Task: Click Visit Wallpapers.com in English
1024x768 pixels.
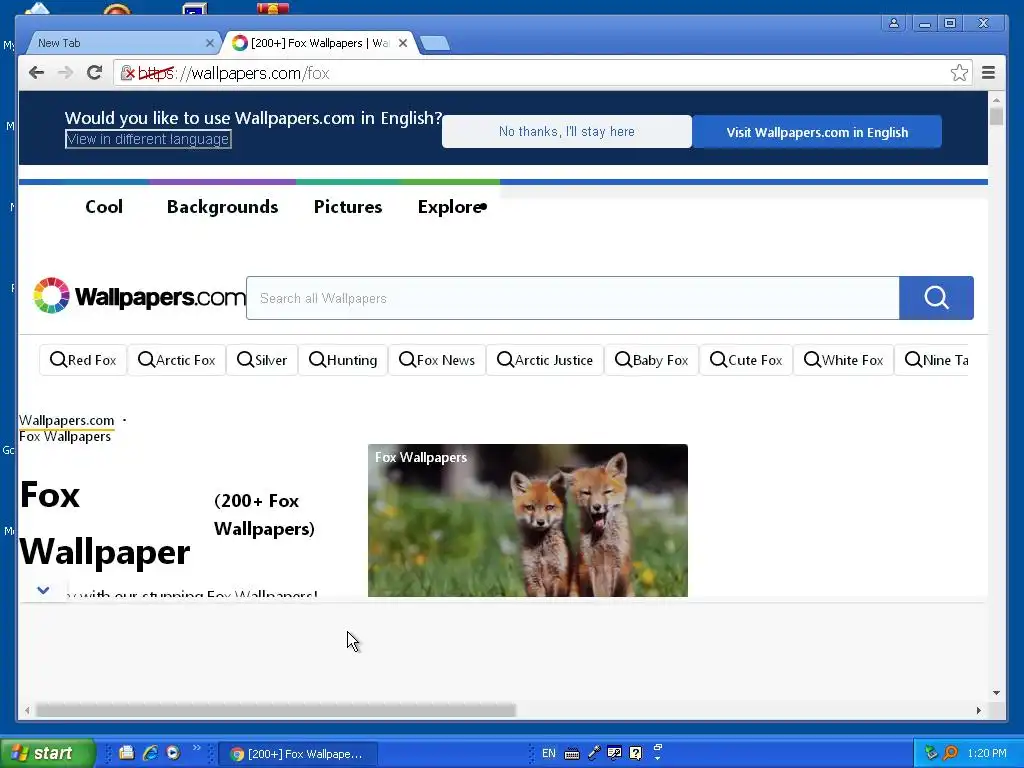Action: pyautogui.click(x=817, y=132)
